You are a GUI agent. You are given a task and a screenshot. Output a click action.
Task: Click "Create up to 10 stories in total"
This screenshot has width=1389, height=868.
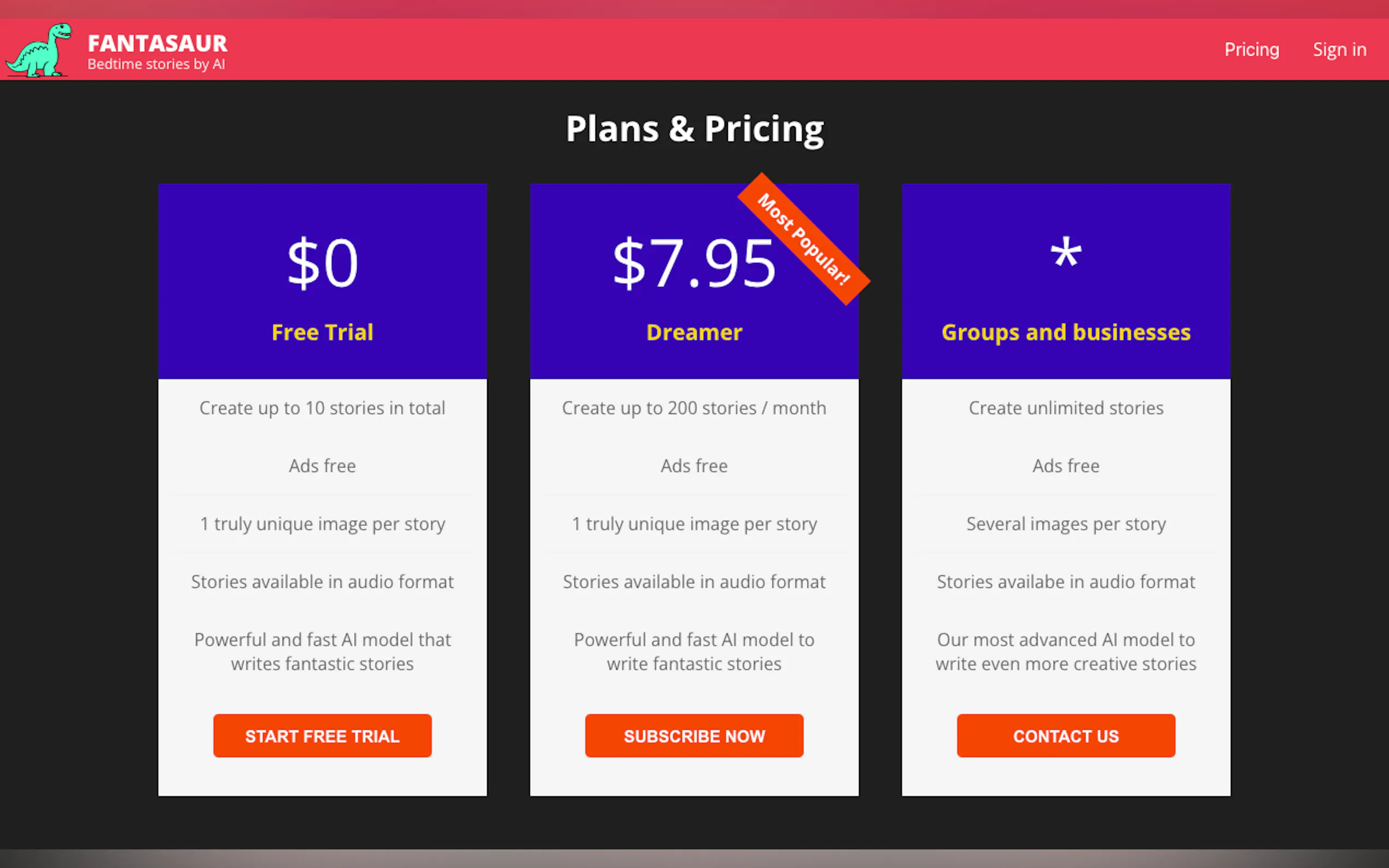[322, 408]
